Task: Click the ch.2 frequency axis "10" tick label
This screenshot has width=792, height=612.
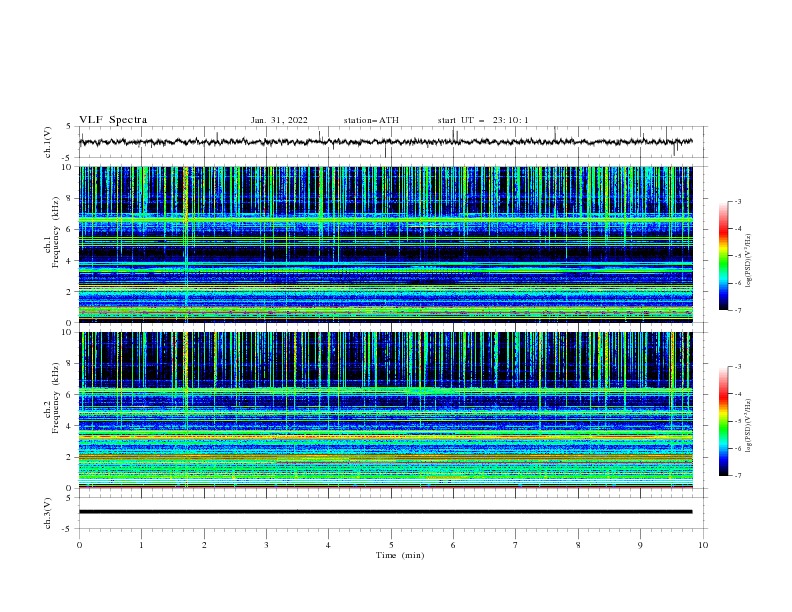Action: point(67,332)
